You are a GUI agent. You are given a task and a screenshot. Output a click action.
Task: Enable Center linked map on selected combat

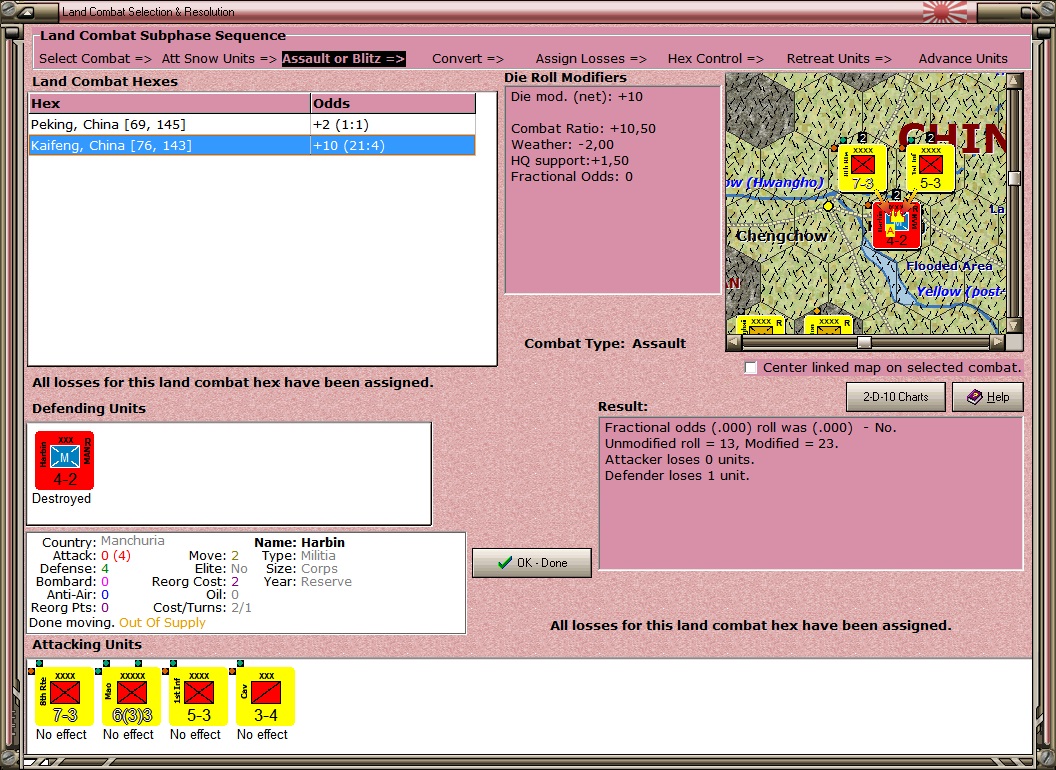coord(751,368)
